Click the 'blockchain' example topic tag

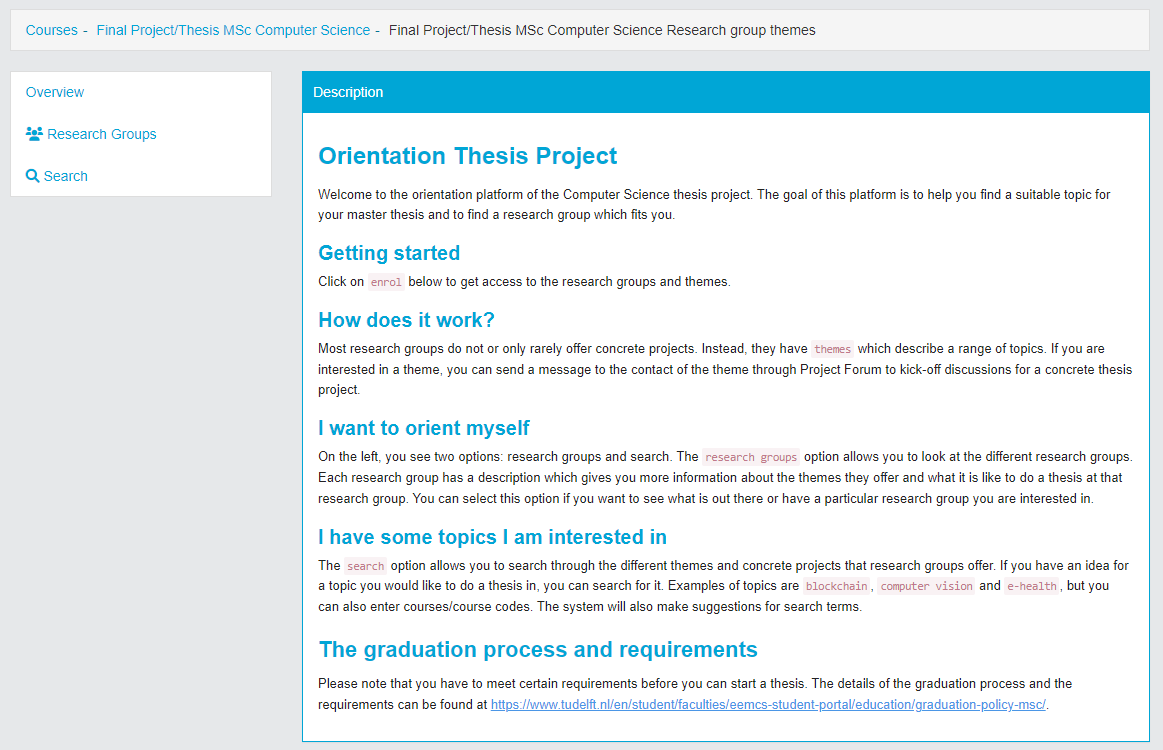[837, 586]
